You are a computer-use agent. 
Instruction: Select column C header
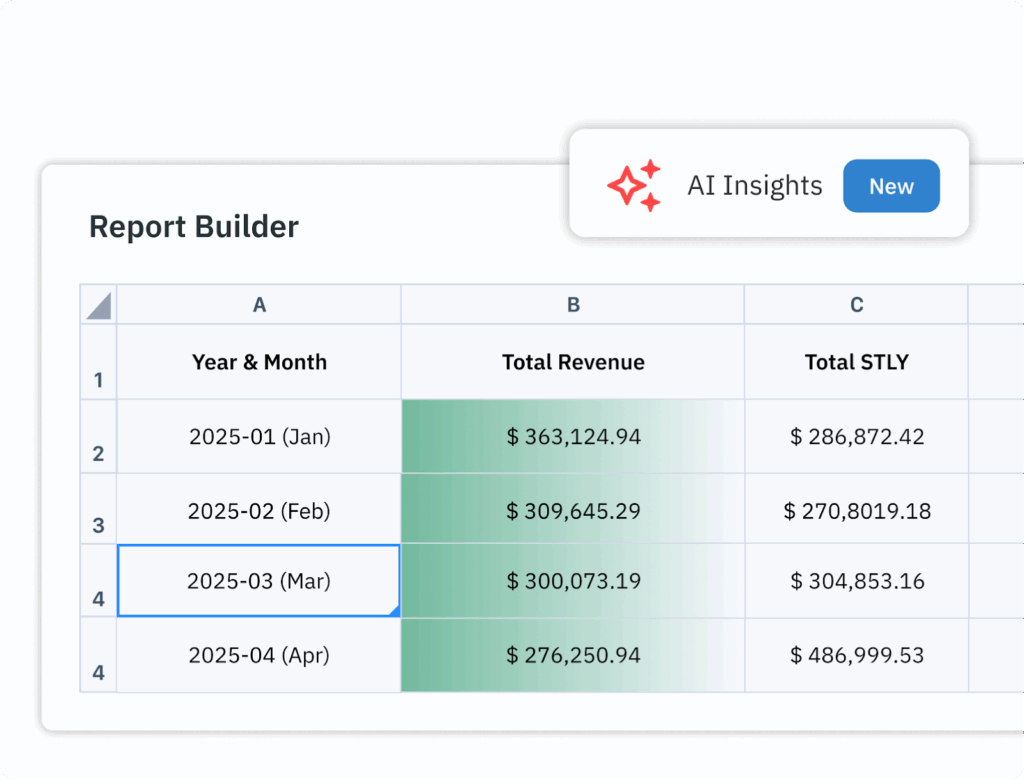856,304
